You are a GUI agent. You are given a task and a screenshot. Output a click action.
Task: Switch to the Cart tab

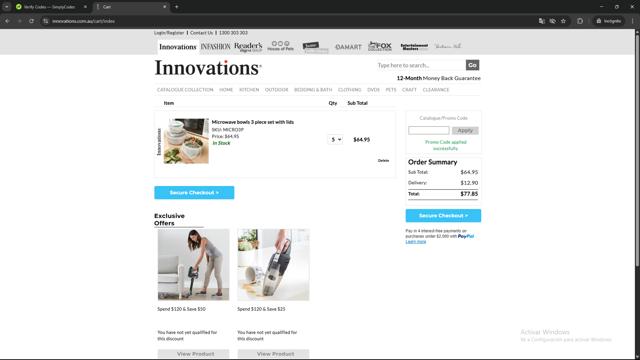point(131,7)
